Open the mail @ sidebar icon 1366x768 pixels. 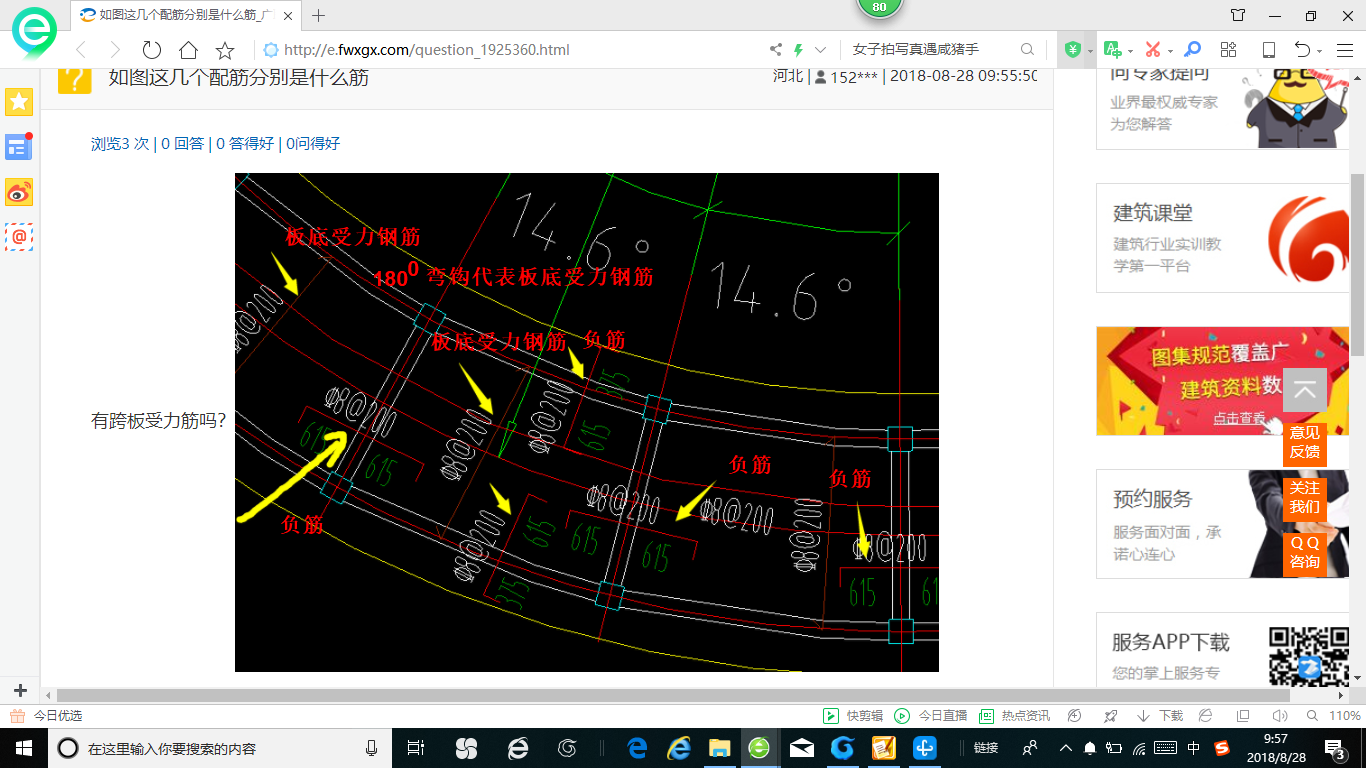[19, 237]
